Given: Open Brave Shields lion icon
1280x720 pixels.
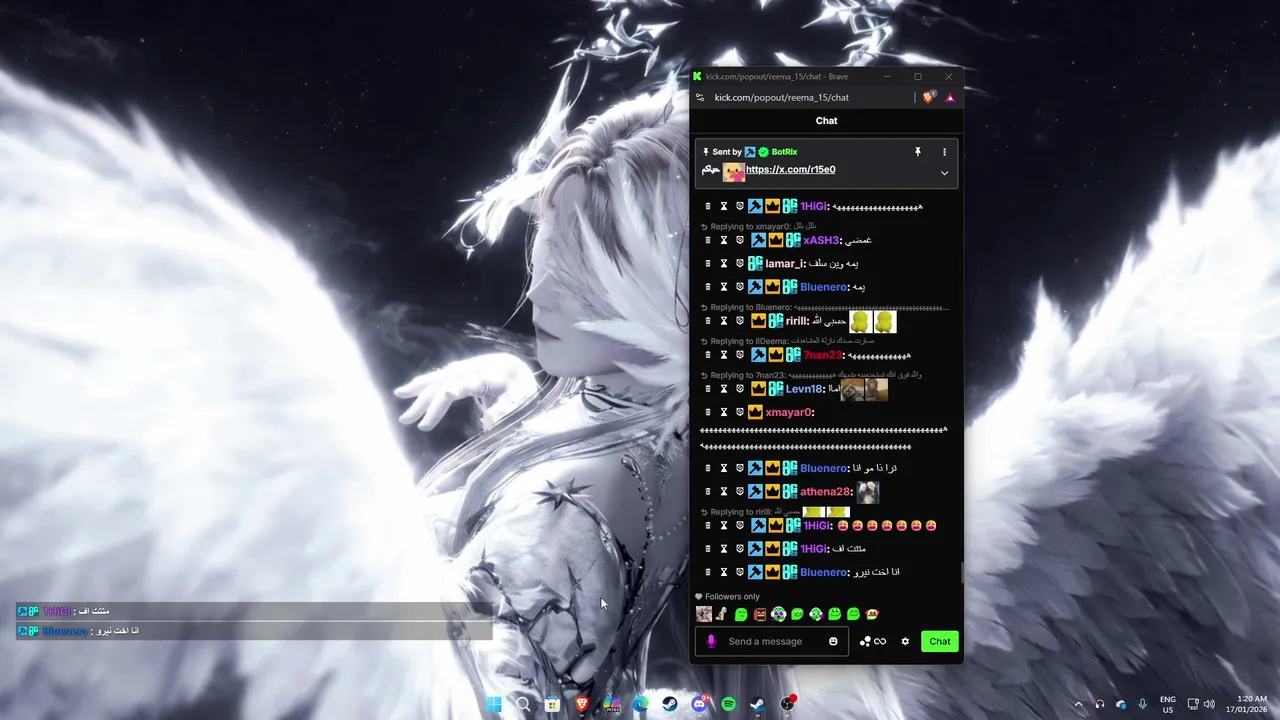Looking at the screenshot, I should pyautogui.click(x=929, y=97).
